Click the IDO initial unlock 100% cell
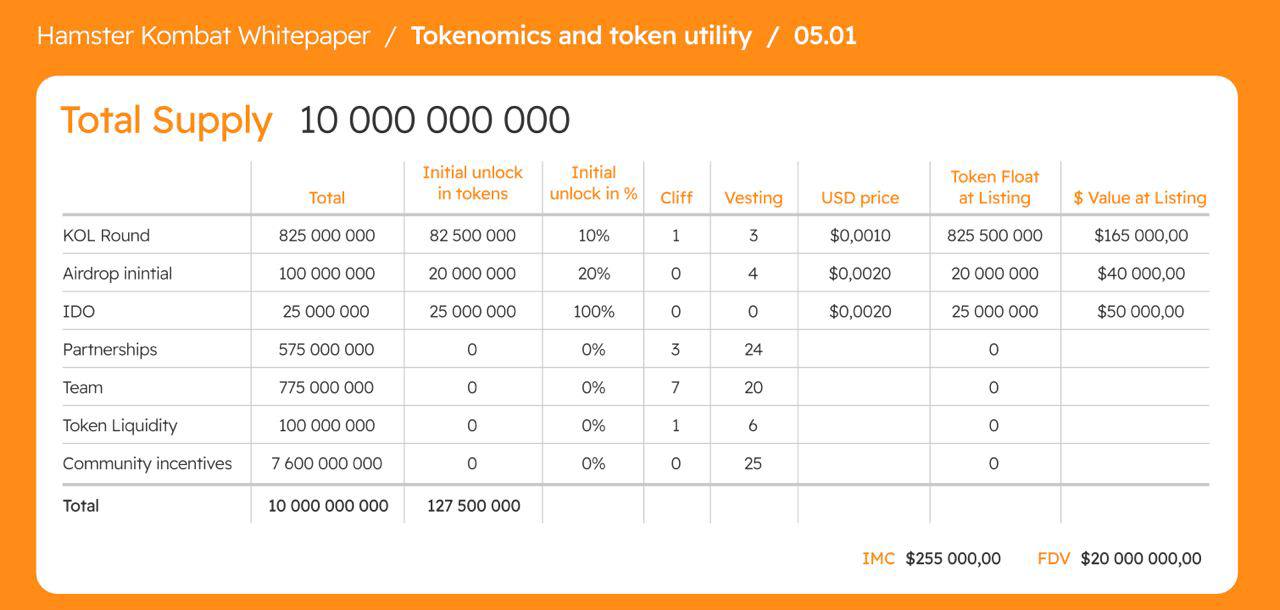Viewport: 1280px width, 610px height. coord(593,312)
